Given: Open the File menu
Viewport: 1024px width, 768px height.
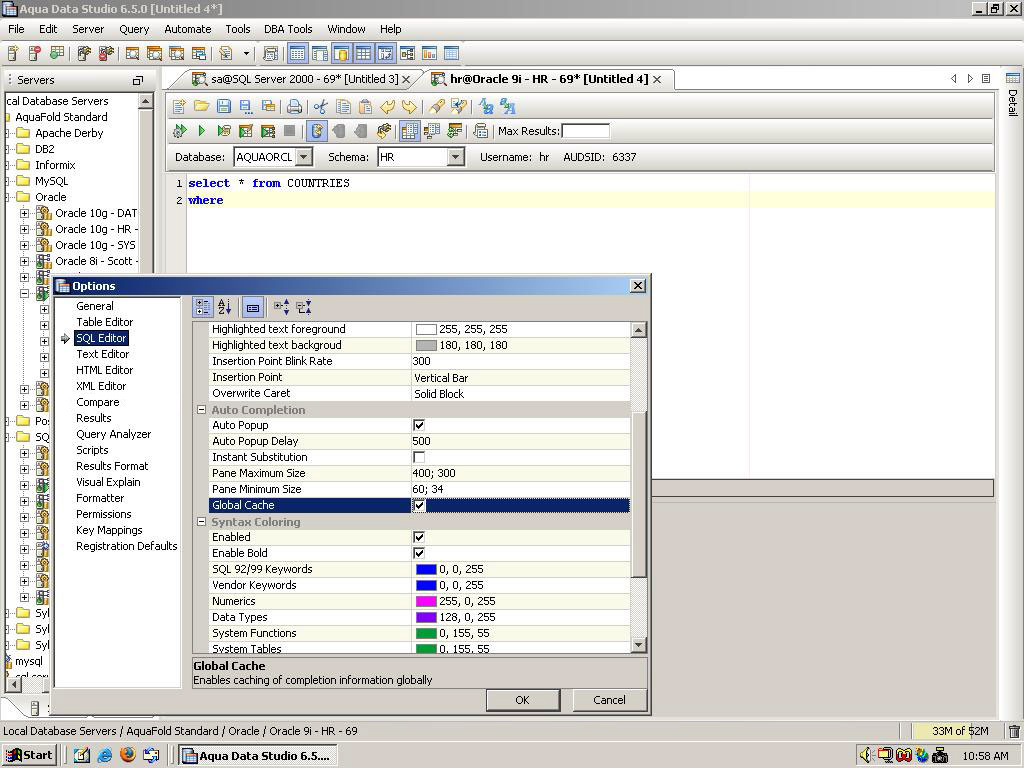Looking at the screenshot, I should pyautogui.click(x=16, y=29).
